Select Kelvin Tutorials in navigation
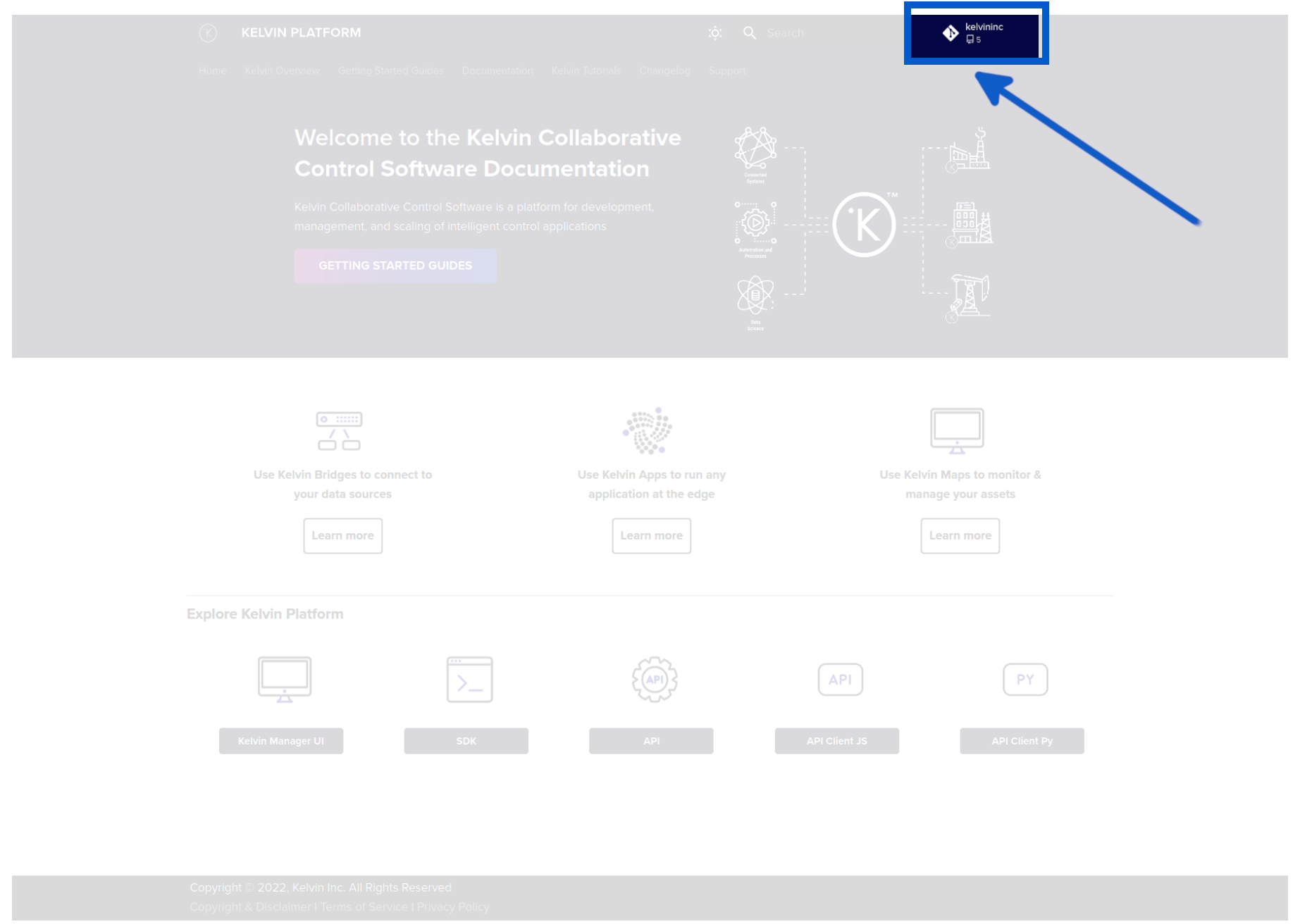 (x=586, y=70)
